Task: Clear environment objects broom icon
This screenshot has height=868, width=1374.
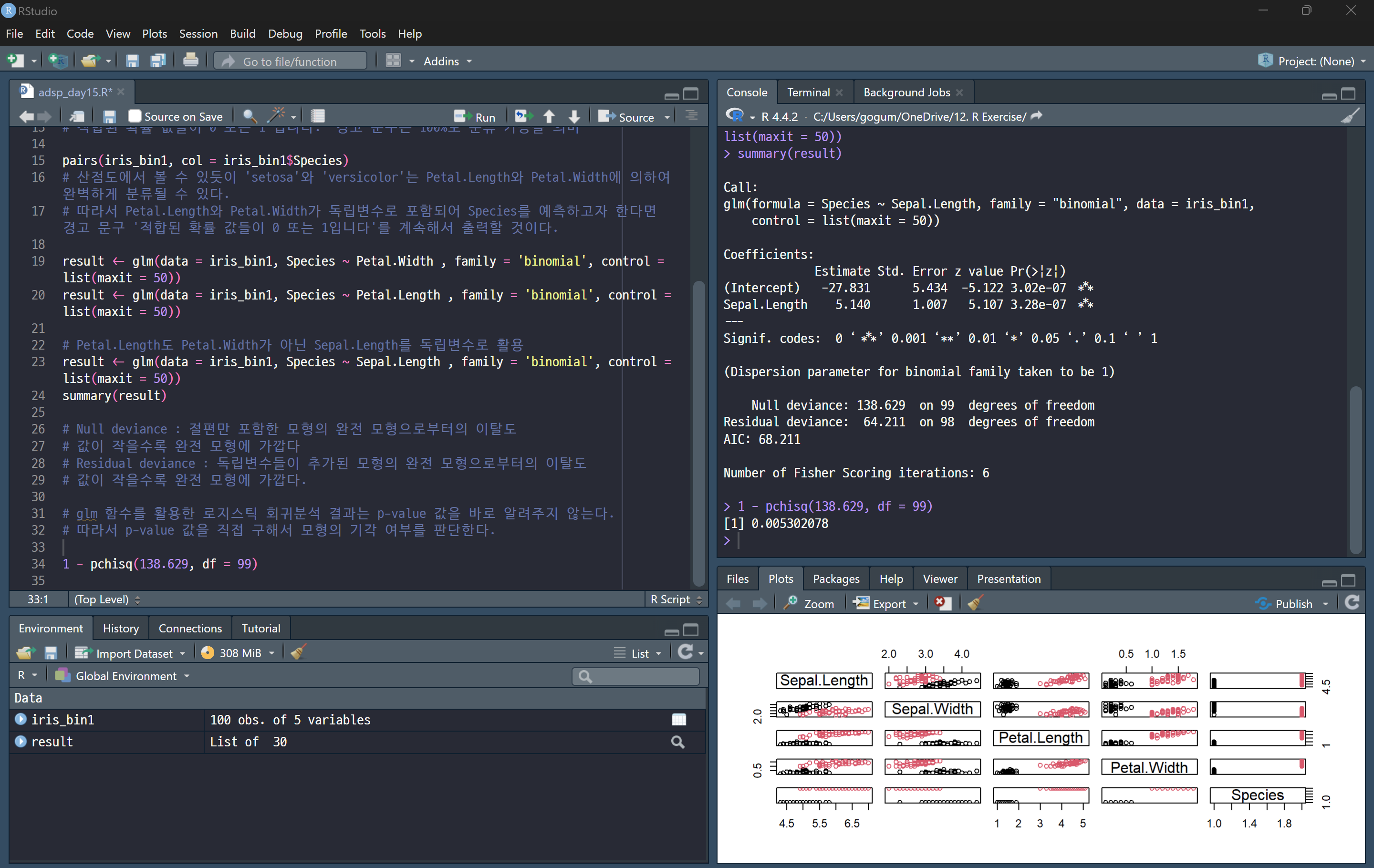Action: [x=298, y=652]
